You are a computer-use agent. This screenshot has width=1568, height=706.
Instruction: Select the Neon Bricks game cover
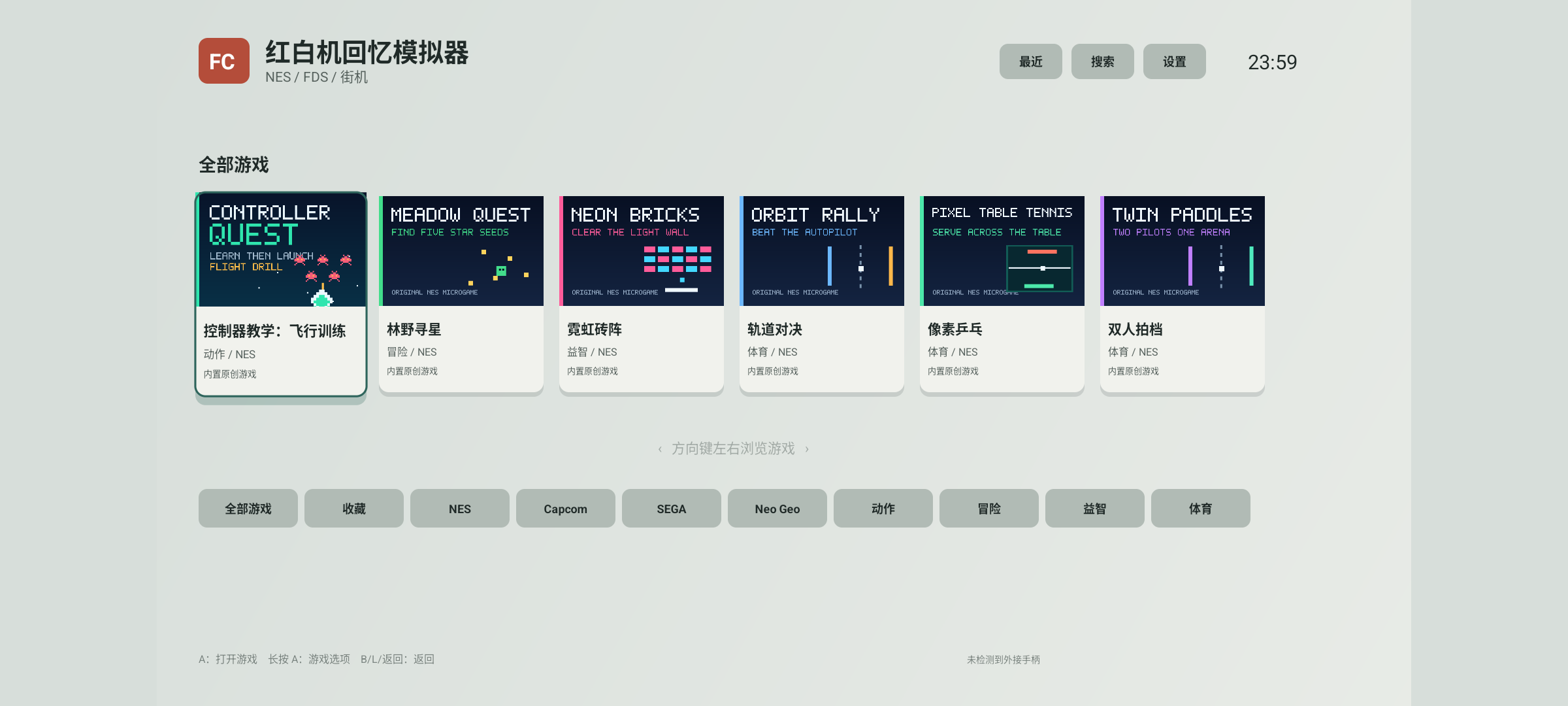click(642, 251)
